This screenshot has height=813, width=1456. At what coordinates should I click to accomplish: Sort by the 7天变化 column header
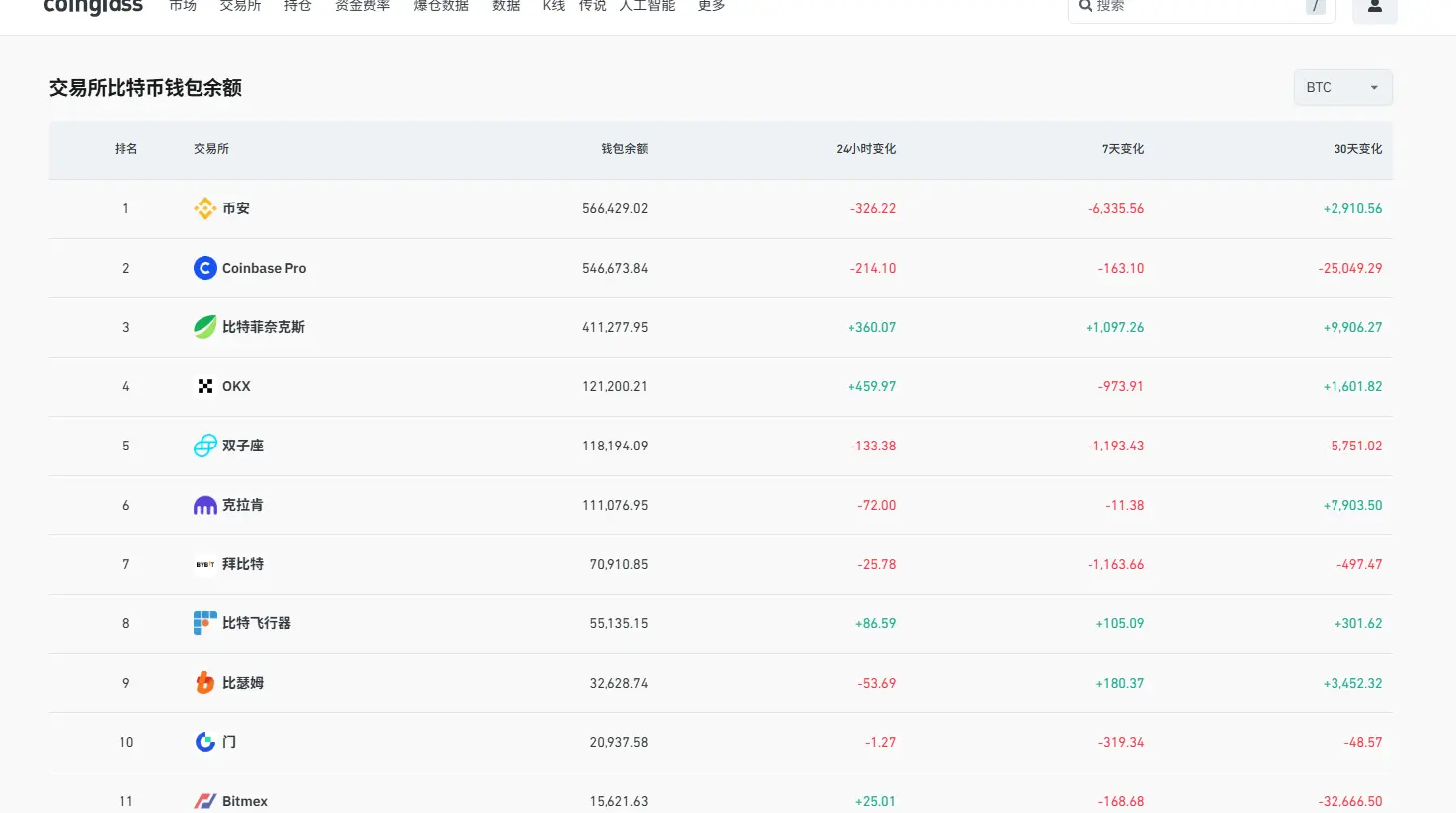(1123, 149)
